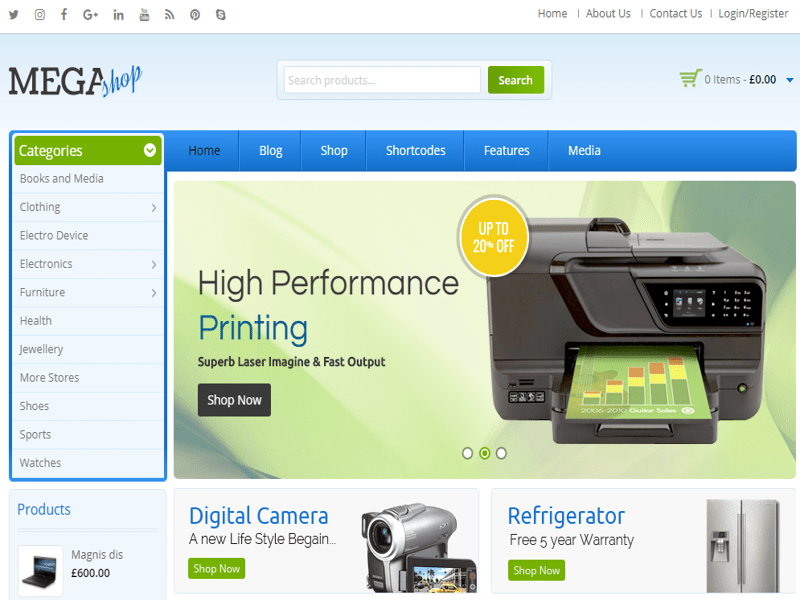Open the Instagram social icon
Image resolution: width=800 pixels, height=600 pixels.
click(40, 14)
